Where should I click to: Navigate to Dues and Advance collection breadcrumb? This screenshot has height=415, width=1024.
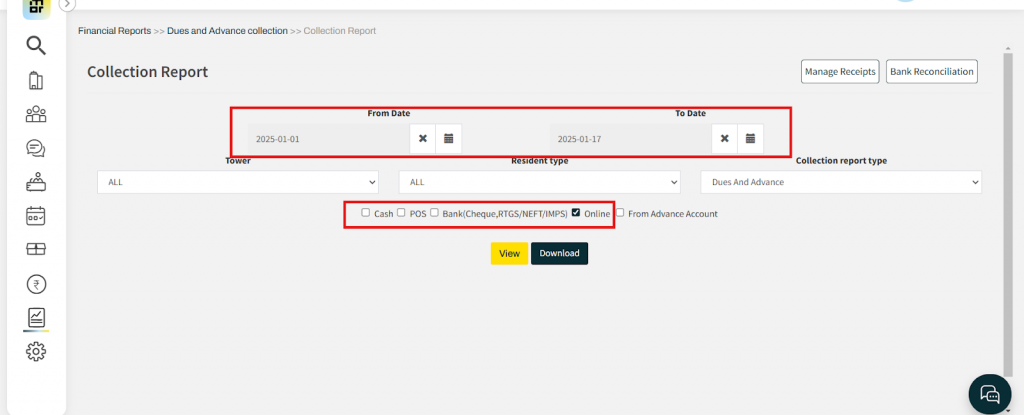coord(227,31)
